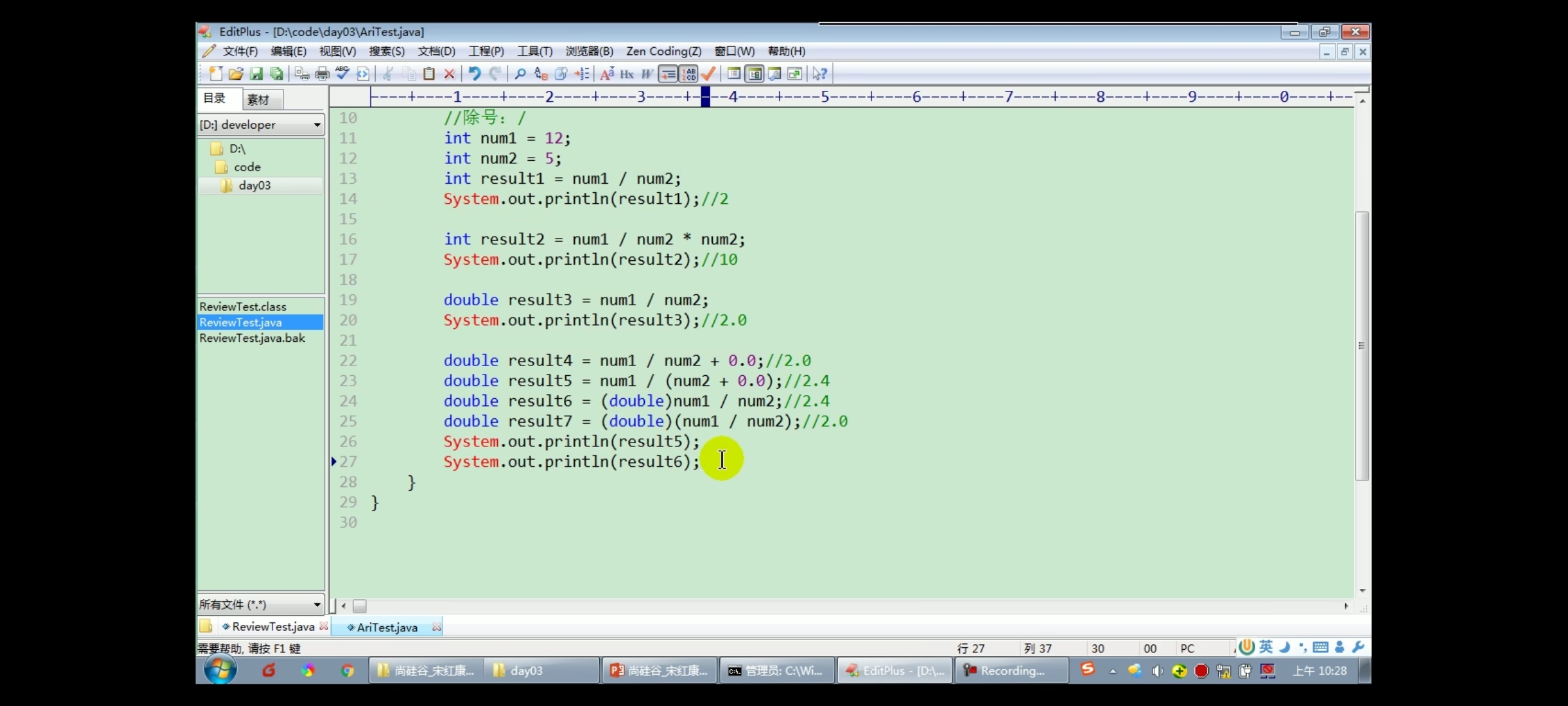The height and width of the screenshot is (706, 1568).
Task: Open the 搜索(S) menu
Action: (386, 51)
